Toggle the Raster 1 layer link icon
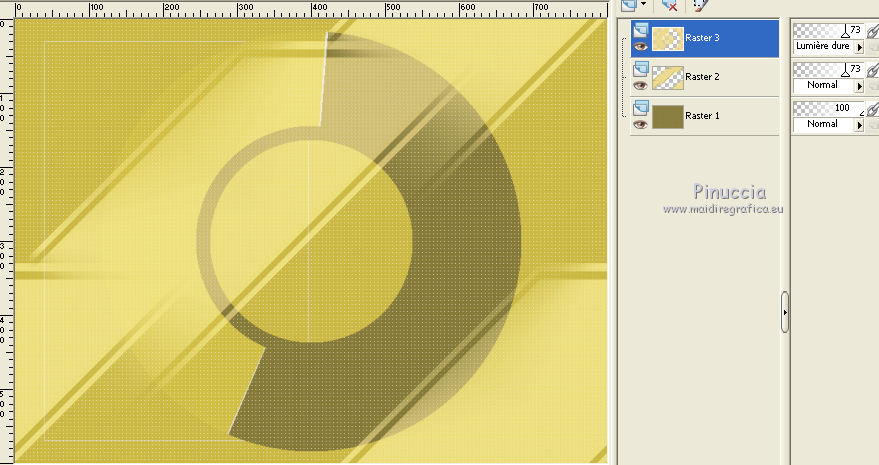Image resolution: width=879 pixels, height=465 pixels. point(872,108)
